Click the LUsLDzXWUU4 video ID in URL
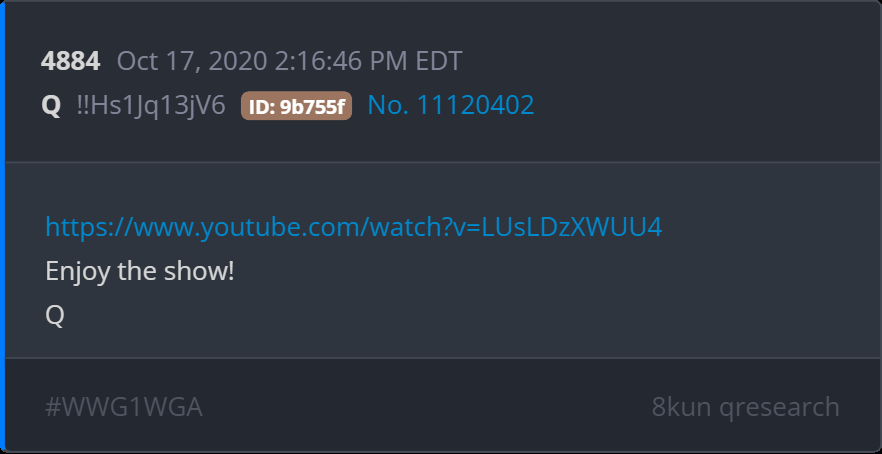Image resolution: width=882 pixels, height=454 pixels. click(x=573, y=227)
